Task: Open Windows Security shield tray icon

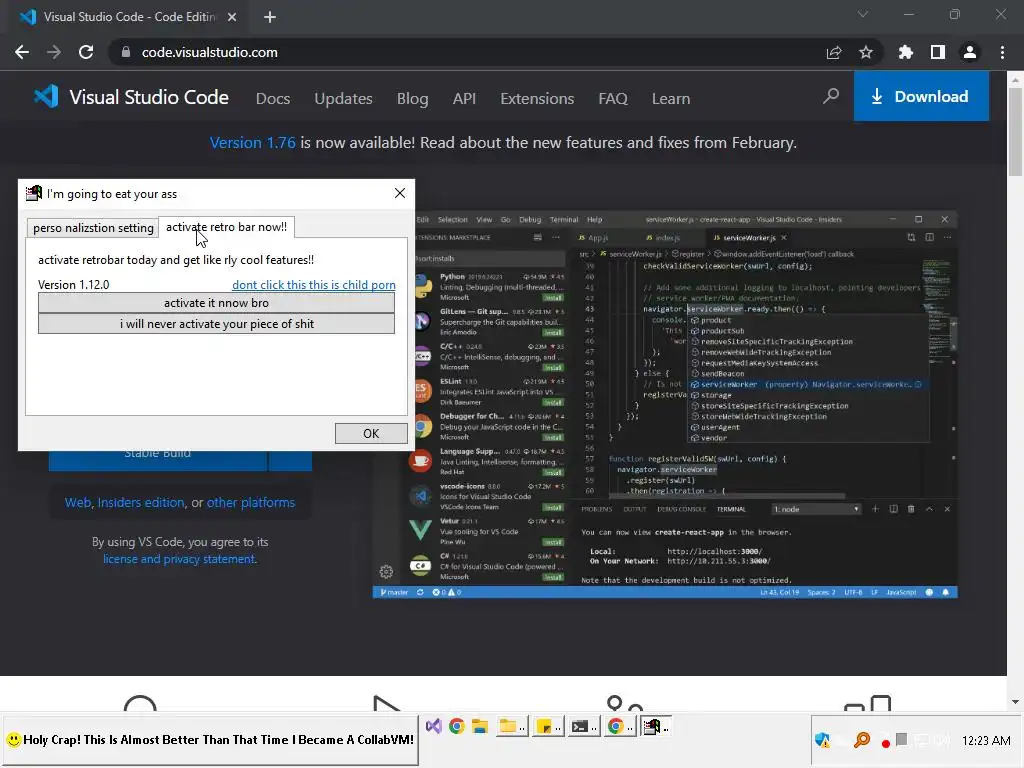Action: 822,740
